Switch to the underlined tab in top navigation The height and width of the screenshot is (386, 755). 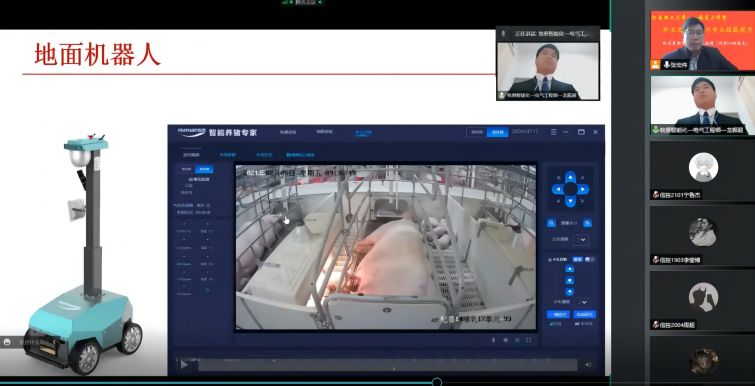tap(363, 132)
